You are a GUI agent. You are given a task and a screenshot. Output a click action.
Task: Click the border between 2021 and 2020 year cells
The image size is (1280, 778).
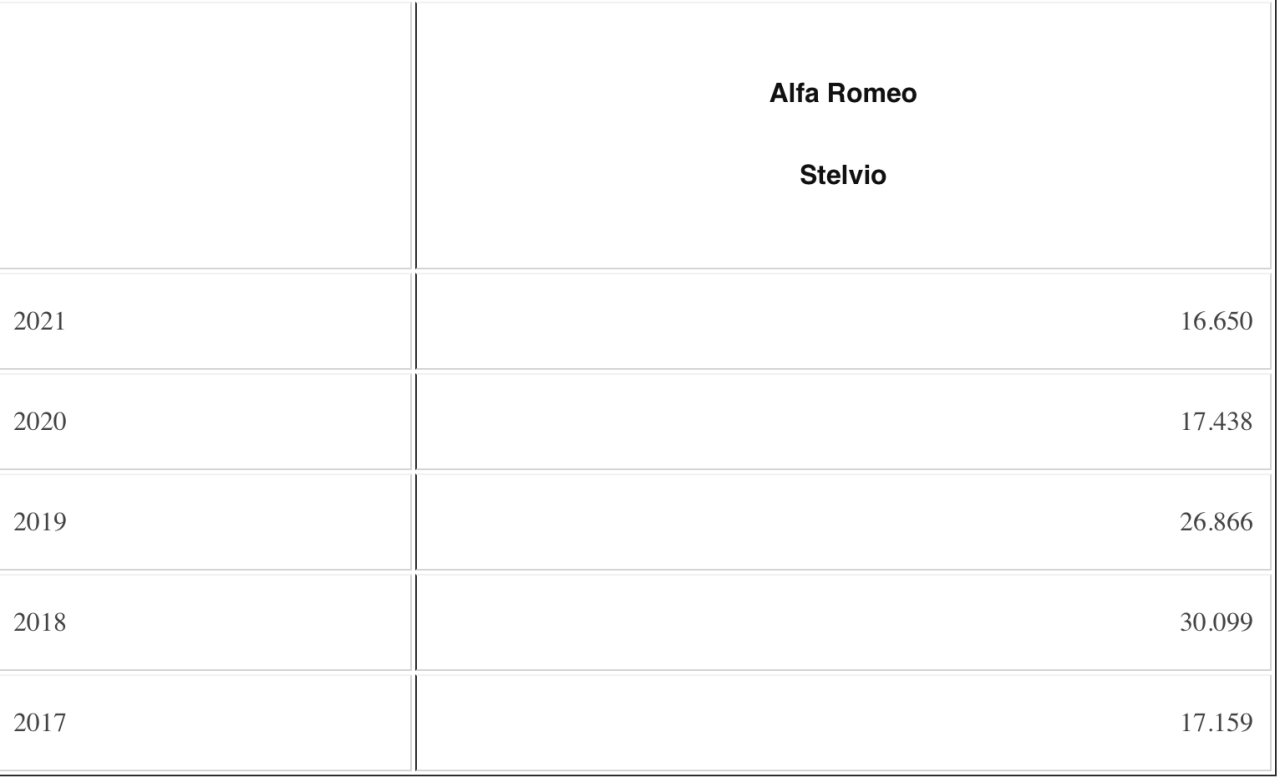click(205, 371)
